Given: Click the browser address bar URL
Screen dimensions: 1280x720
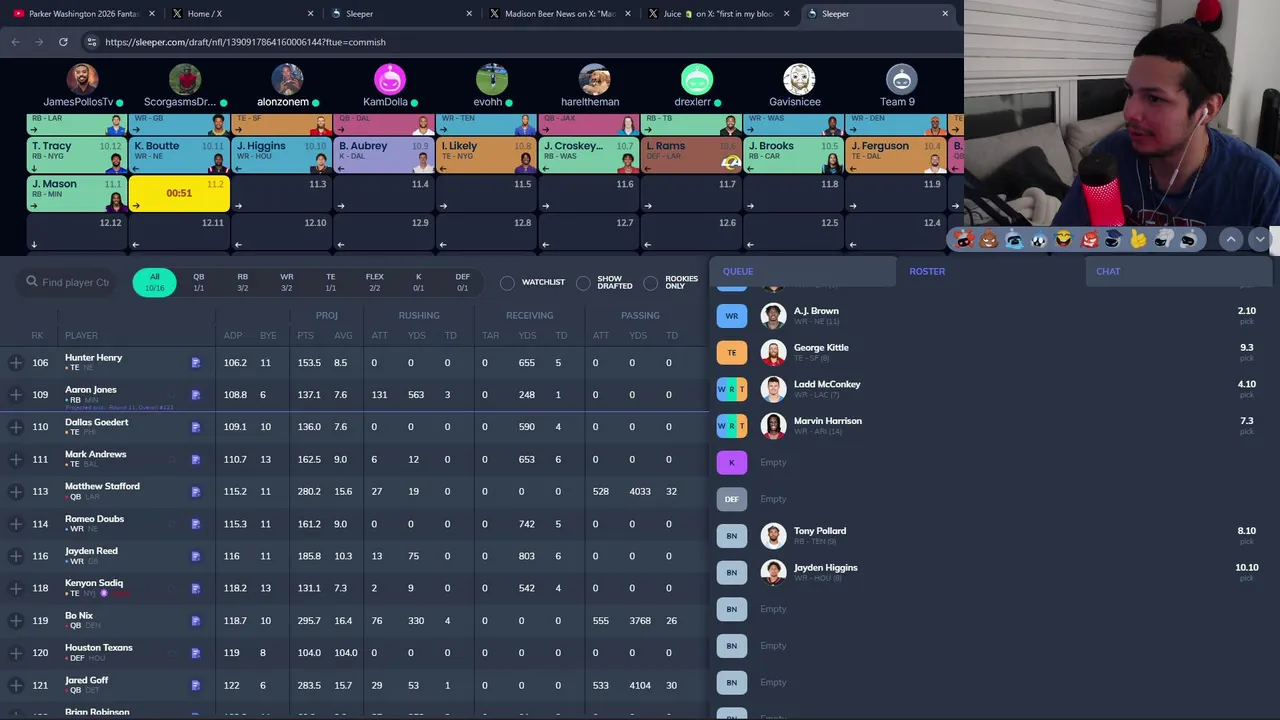Looking at the screenshot, I should (245, 42).
